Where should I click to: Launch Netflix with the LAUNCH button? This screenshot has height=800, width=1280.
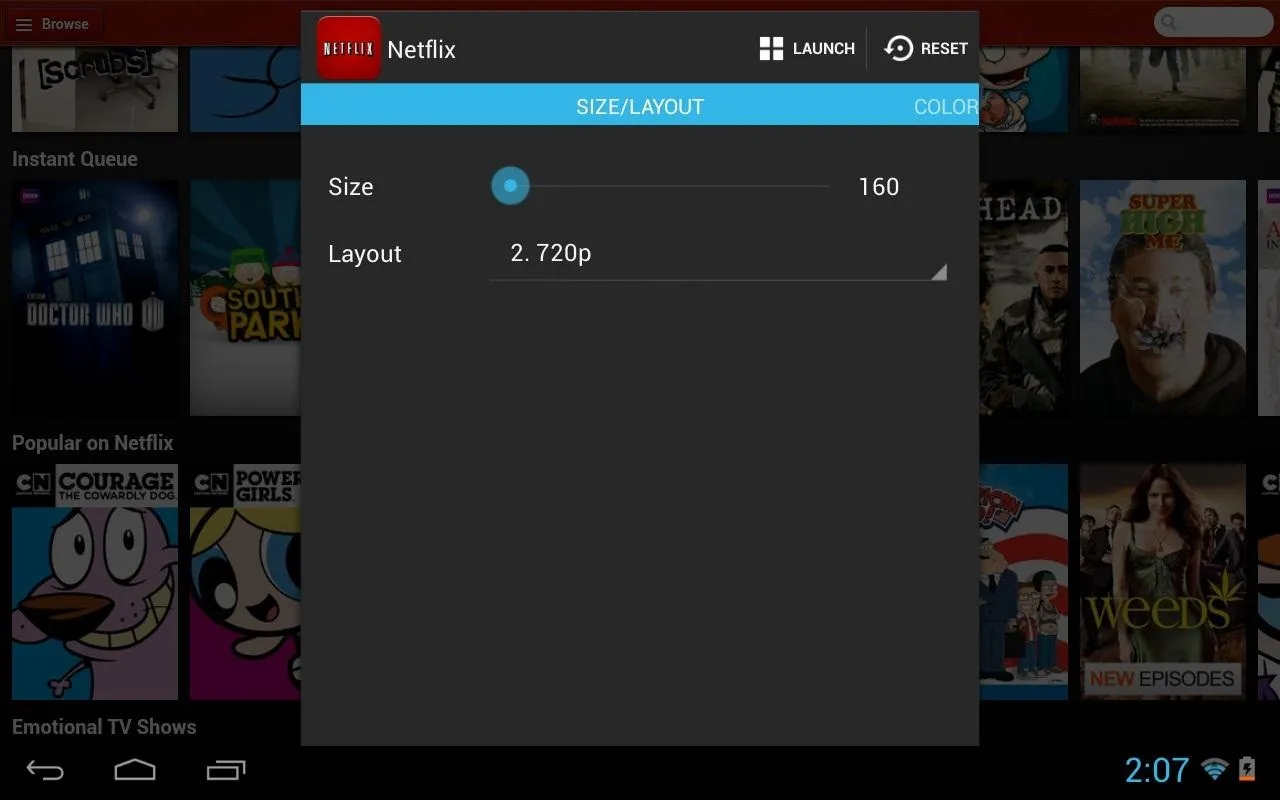(807, 48)
